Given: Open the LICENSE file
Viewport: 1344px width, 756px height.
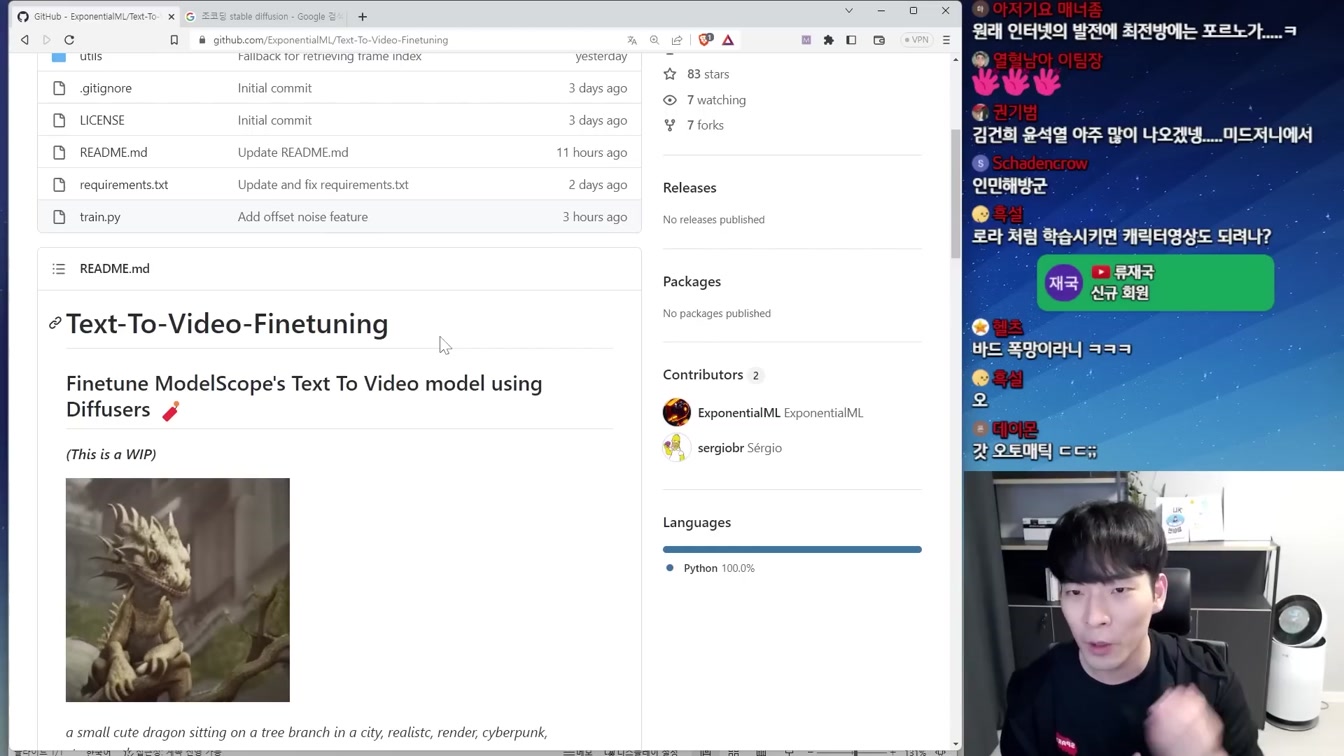Looking at the screenshot, I should point(102,120).
